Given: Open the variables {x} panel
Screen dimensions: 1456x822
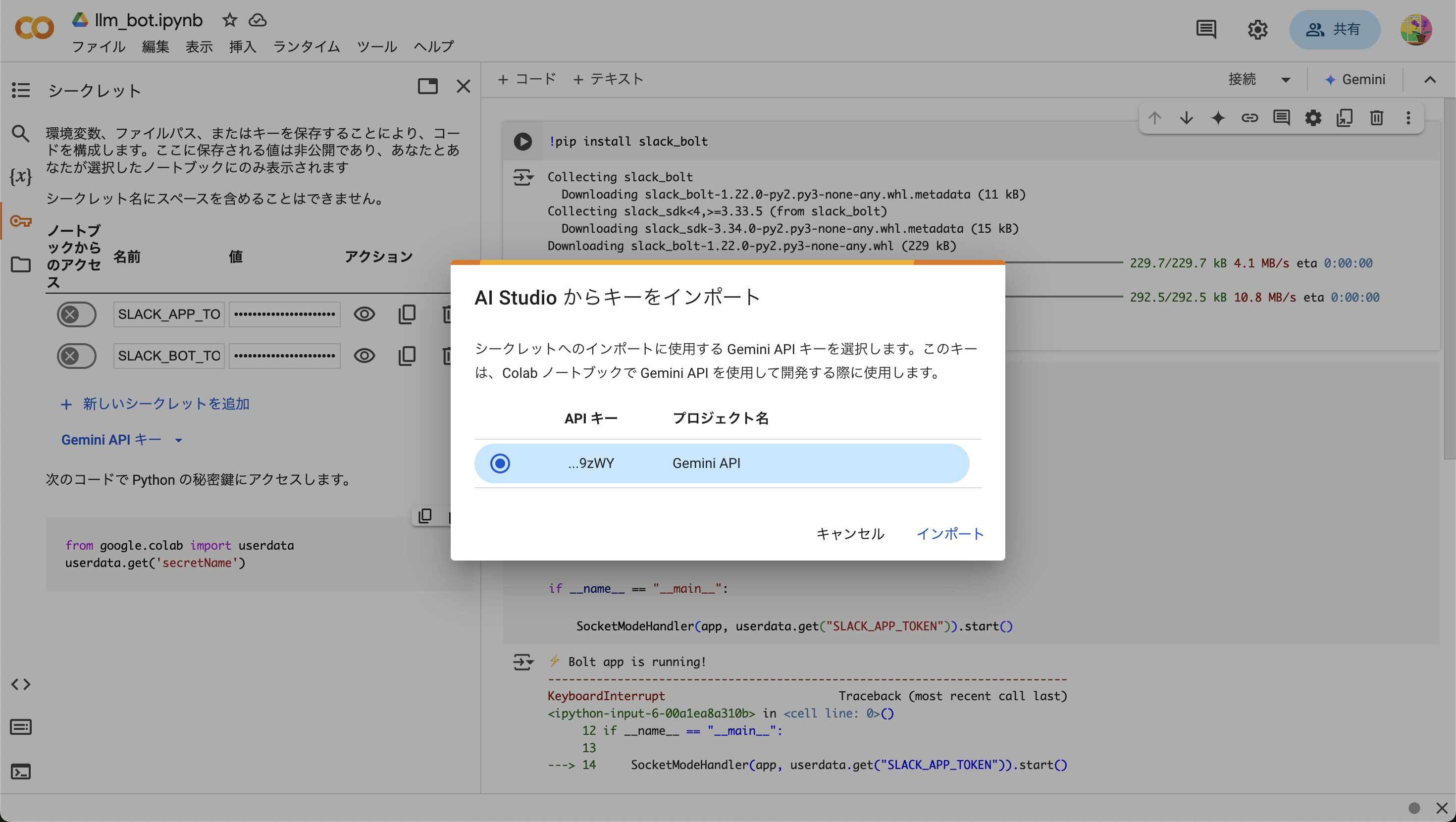Looking at the screenshot, I should (21, 177).
